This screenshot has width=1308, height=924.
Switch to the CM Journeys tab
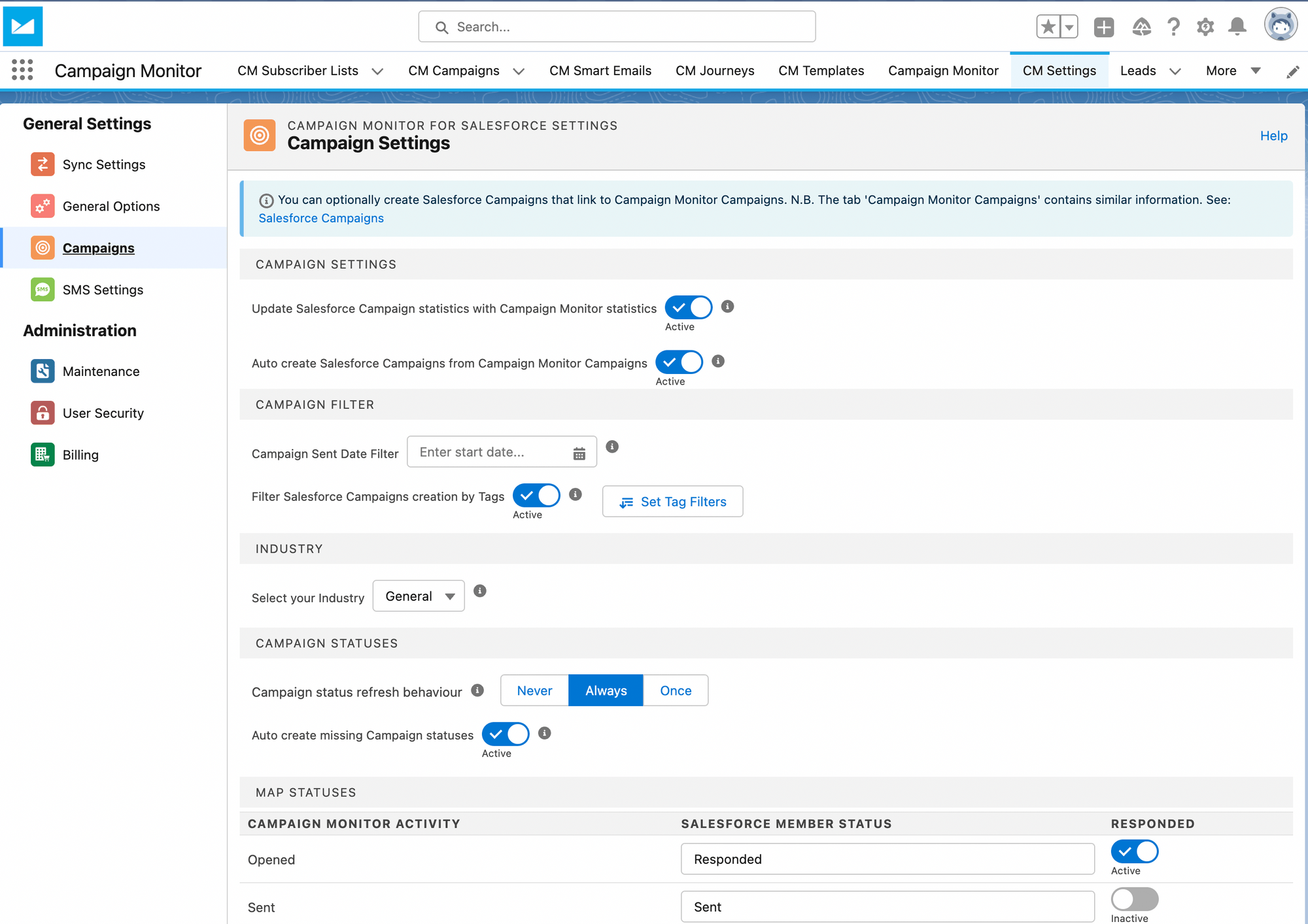pyautogui.click(x=715, y=71)
